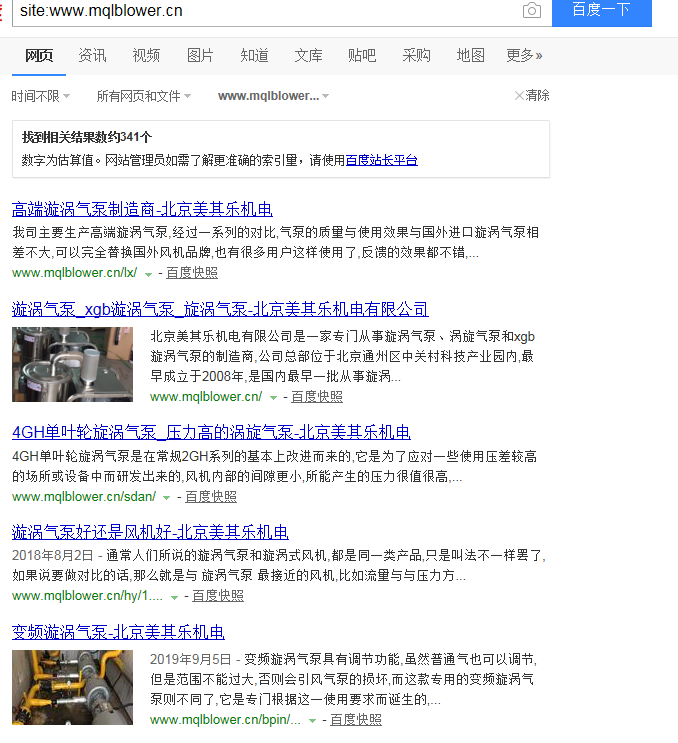This screenshot has width=678, height=743.
Task: Click the green URL www.mqlblower.cn/bpin/...
Action: click(226, 720)
